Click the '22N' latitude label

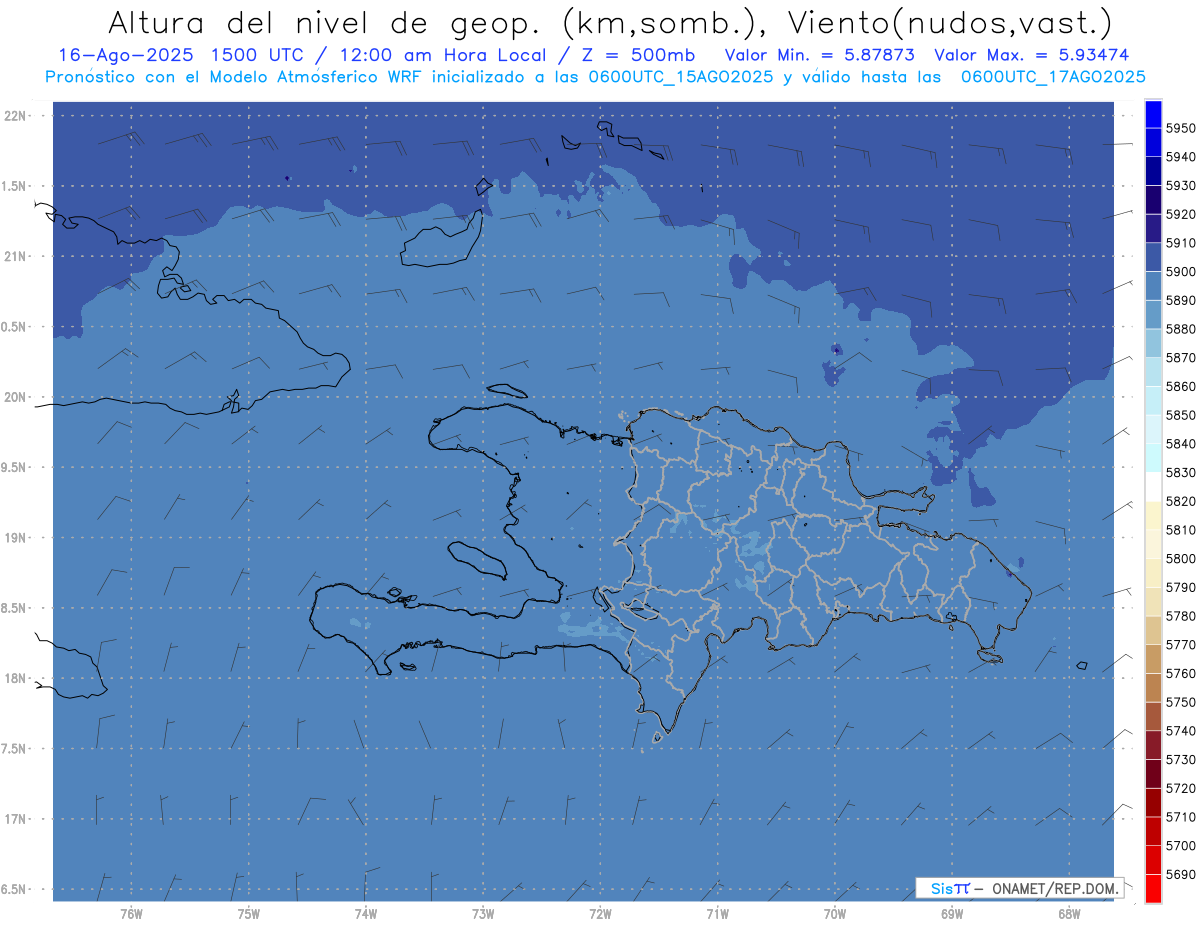pyautogui.click(x=17, y=116)
